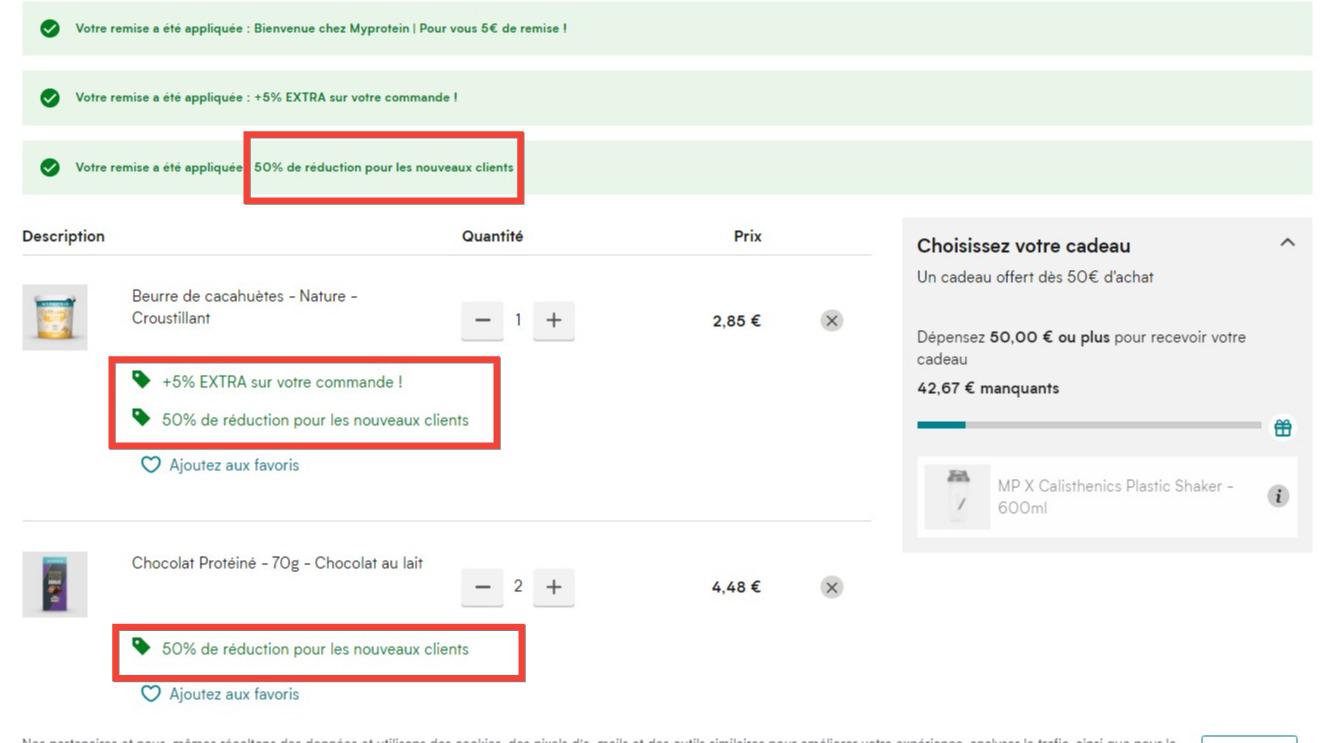Click the gift spending progress bar
The width and height of the screenshot is (1342, 743).
pos(1088,426)
